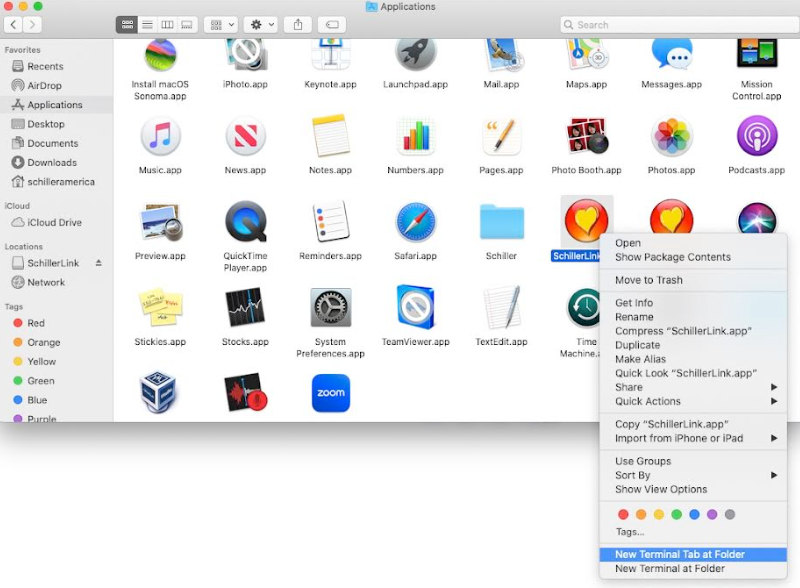The width and height of the screenshot is (800, 588).
Task: Open the gear action menu dropdown
Action: tap(260, 24)
